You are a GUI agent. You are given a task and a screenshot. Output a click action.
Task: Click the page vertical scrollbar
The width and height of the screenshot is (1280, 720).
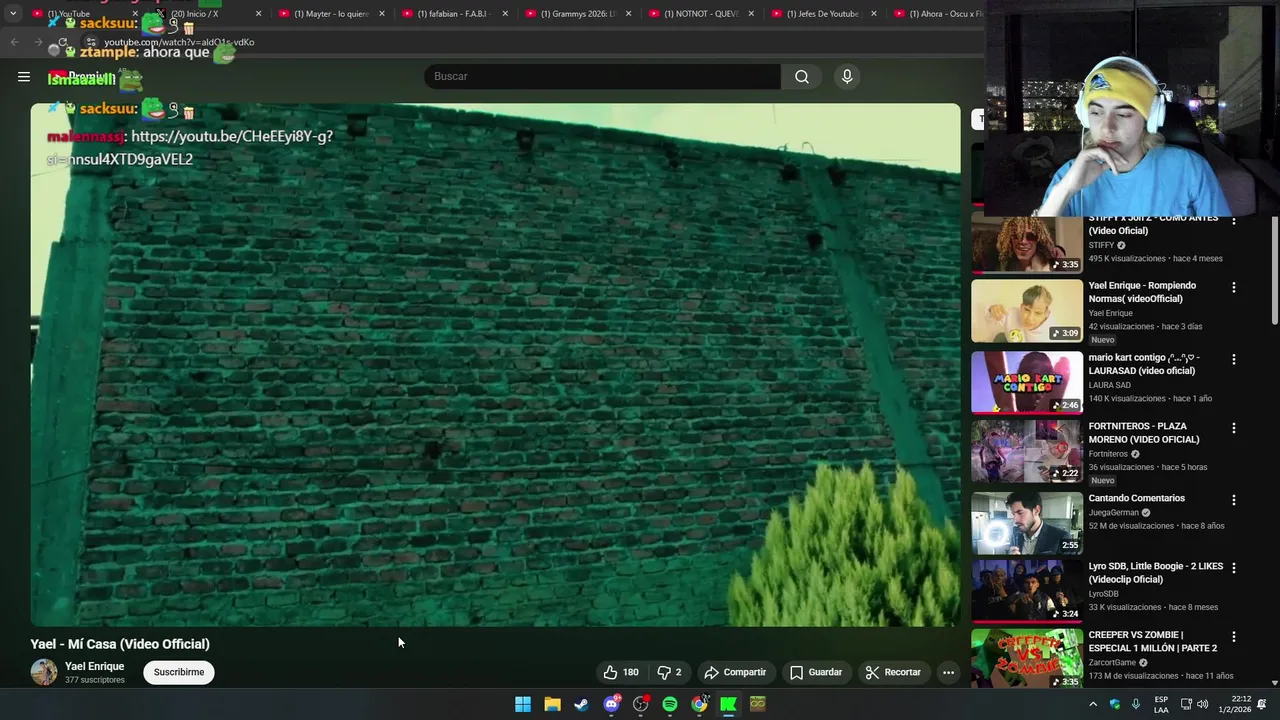point(1275,270)
